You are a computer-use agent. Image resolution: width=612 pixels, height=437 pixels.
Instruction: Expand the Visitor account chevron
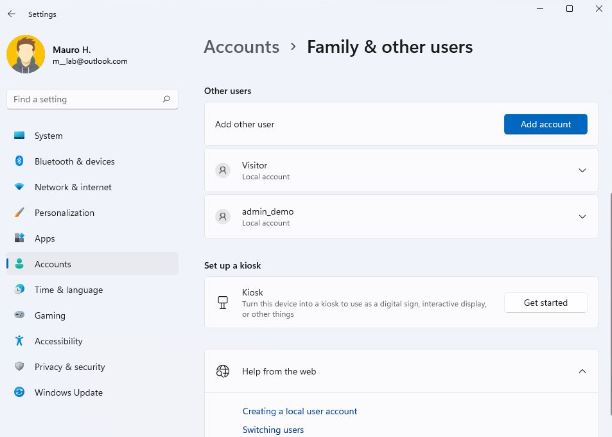[582, 171]
